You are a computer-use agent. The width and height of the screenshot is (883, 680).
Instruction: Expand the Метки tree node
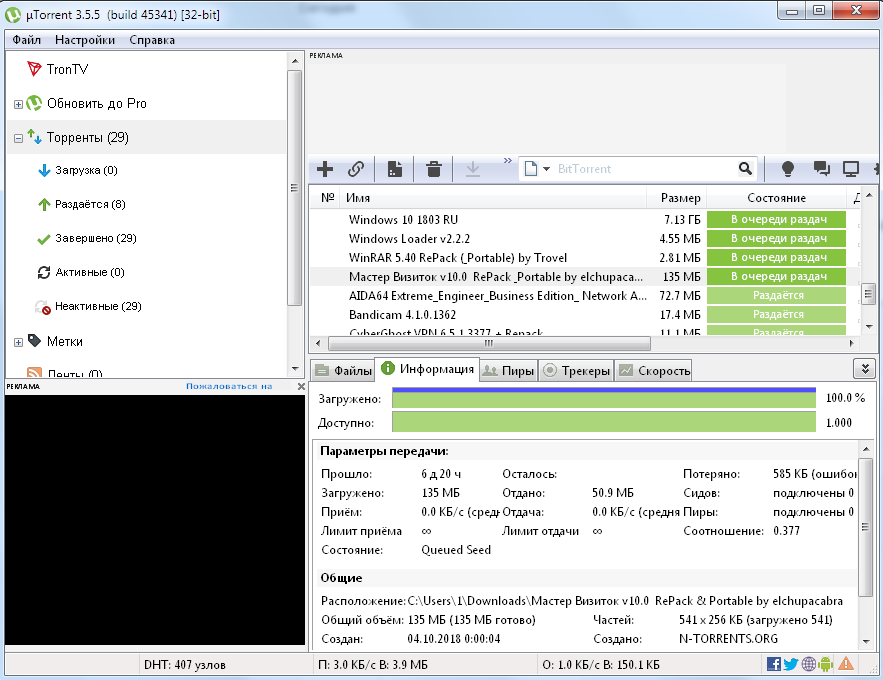[18, 342]
